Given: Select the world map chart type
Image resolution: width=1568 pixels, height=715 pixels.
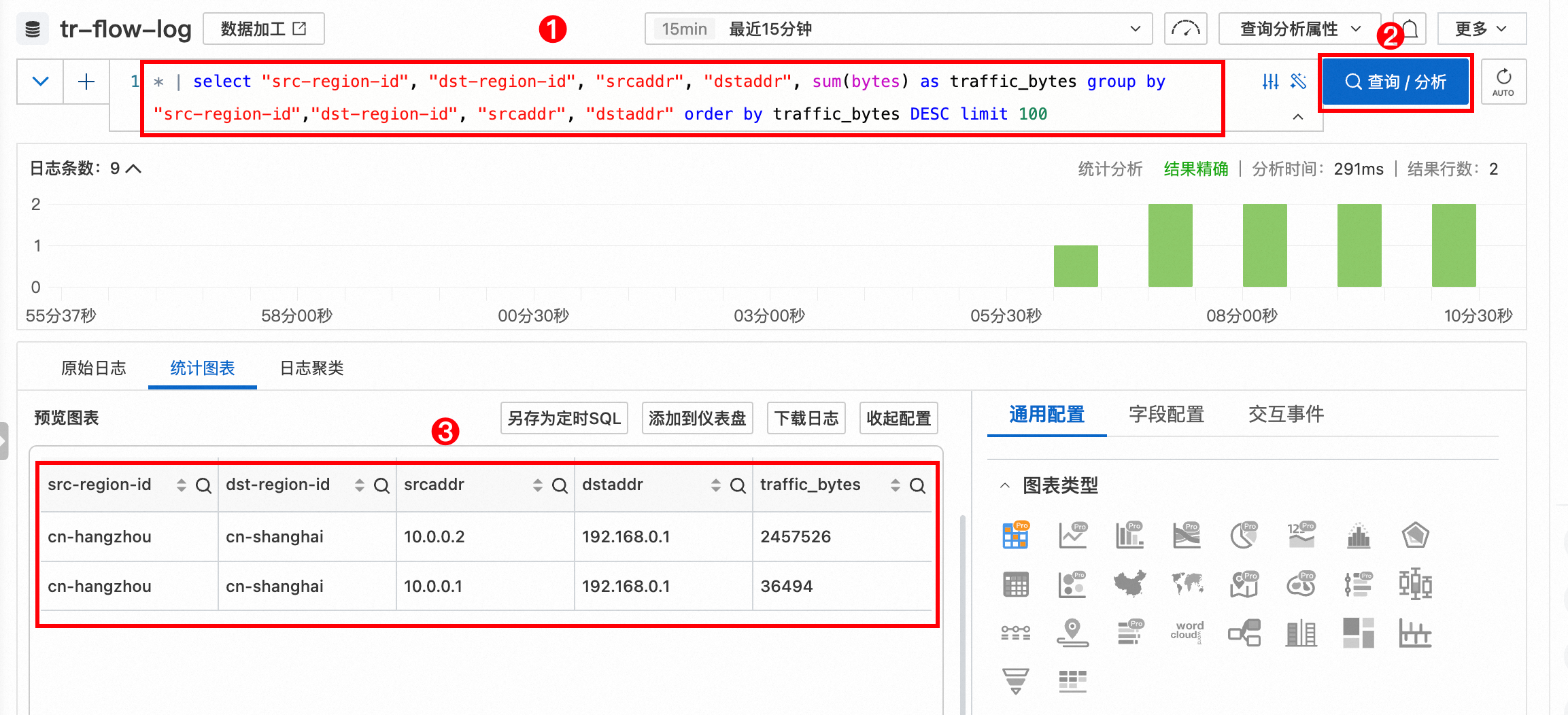Looking at the screenshot, I should tap(1187, 584).
